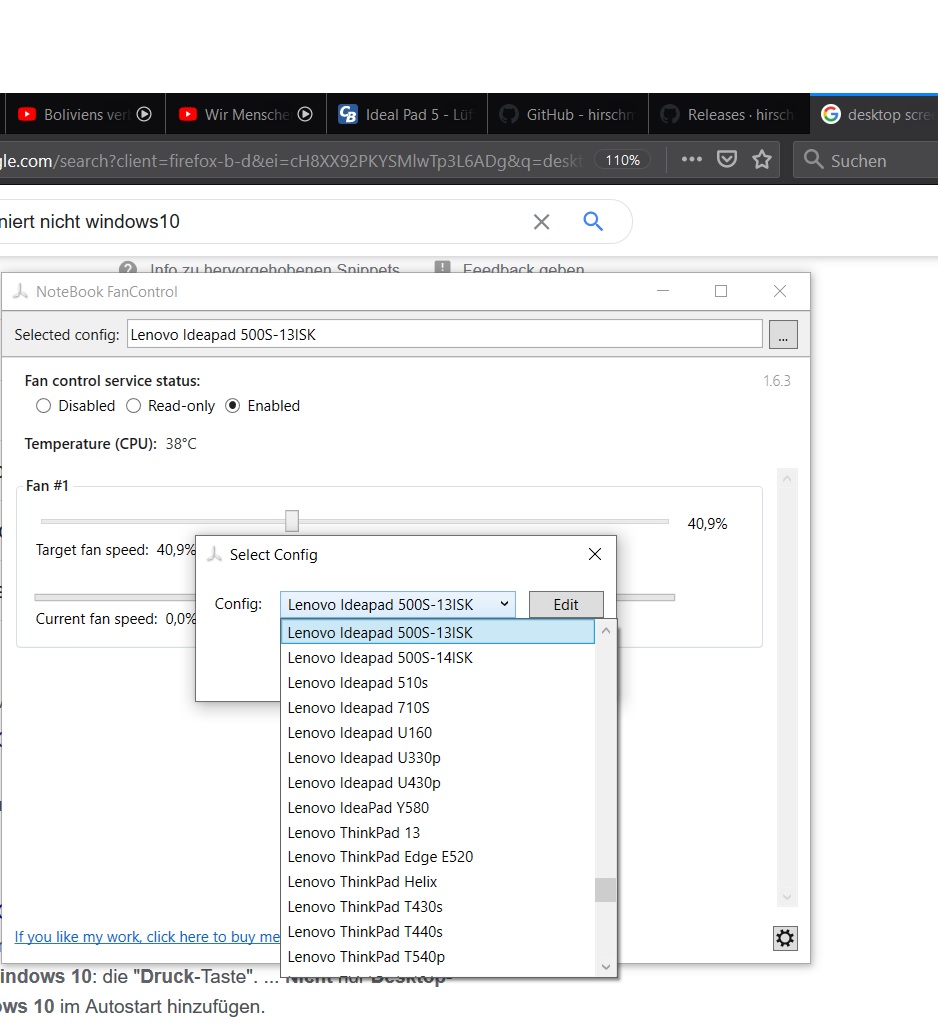
Task: Click the fan panel scrollbar down arrow
Action: click(x=787, y=898)
